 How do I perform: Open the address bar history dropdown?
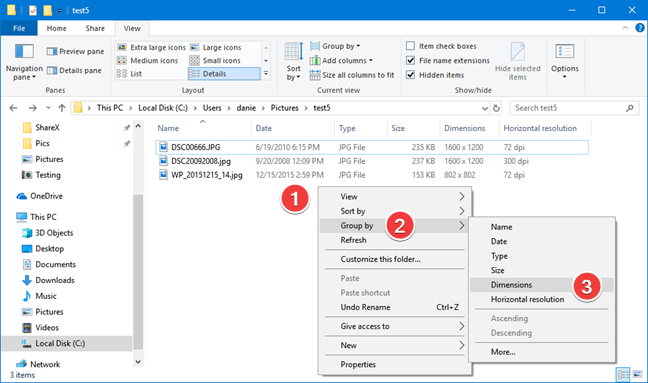pyautogui.click(x=485, y=108)
